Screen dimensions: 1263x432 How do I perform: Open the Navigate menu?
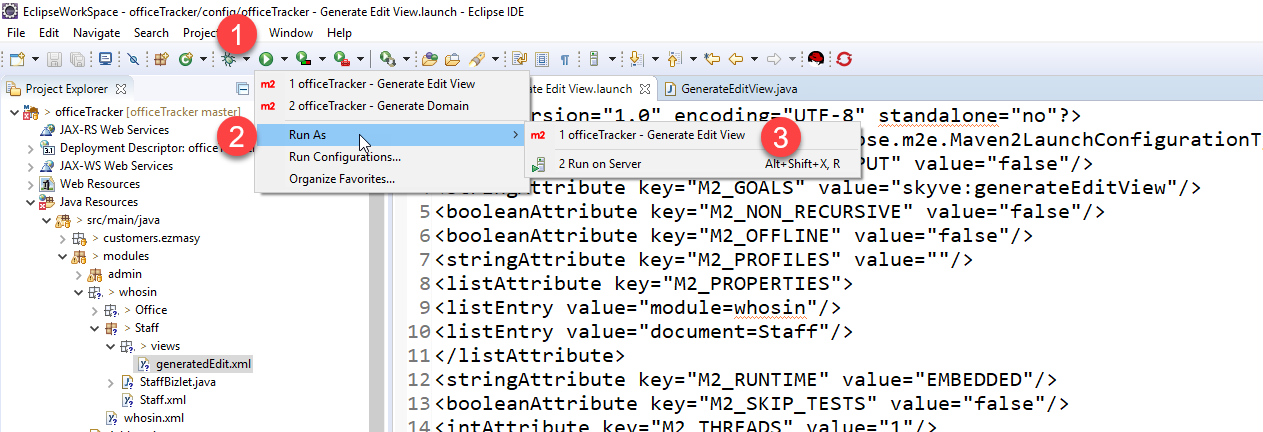point(96,33)
